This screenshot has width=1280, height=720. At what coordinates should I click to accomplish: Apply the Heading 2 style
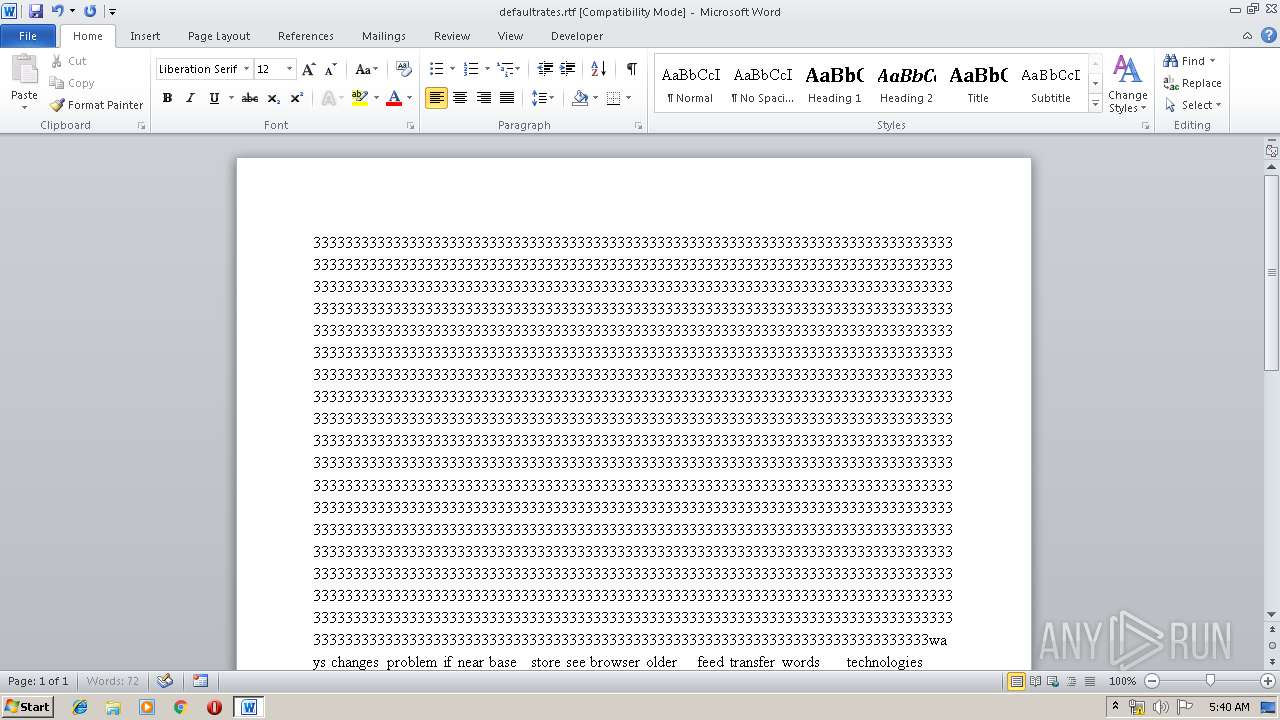[906, 84]
